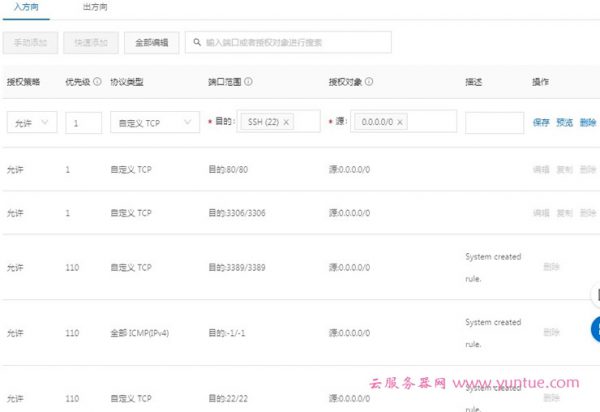600x412 pixels.
Task: Click the 快速添加 button
Action: 91,43
